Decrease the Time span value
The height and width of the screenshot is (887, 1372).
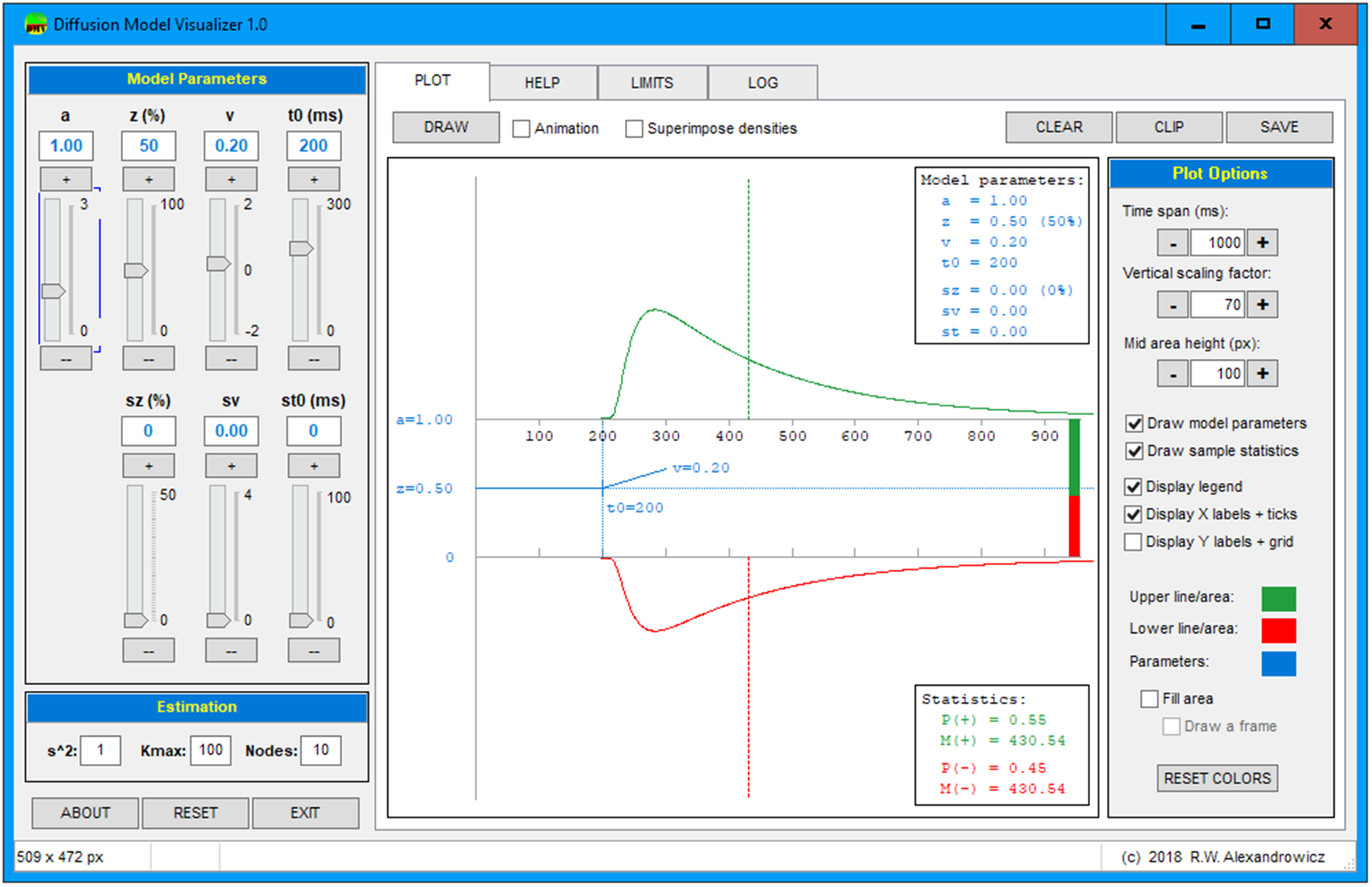pos(1173,242)
